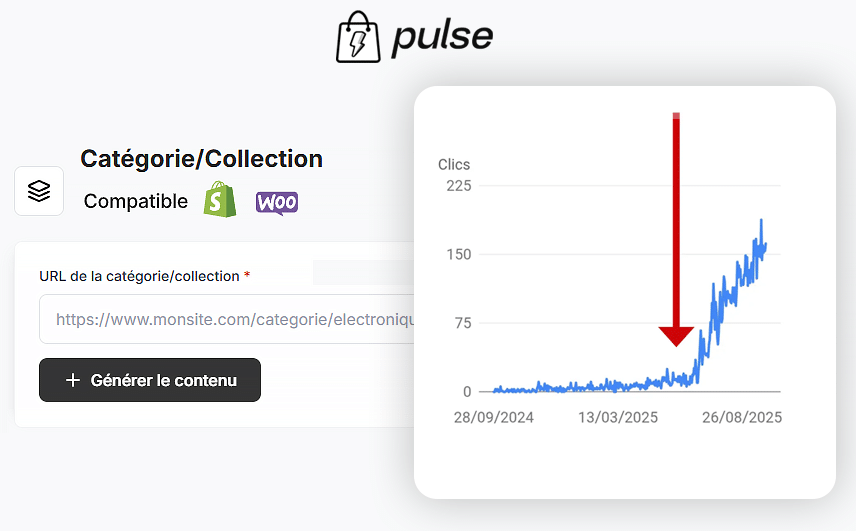Click the peak of the blue clicks line
The width and height of the screenshot is (856, 531).
[761, 220]
